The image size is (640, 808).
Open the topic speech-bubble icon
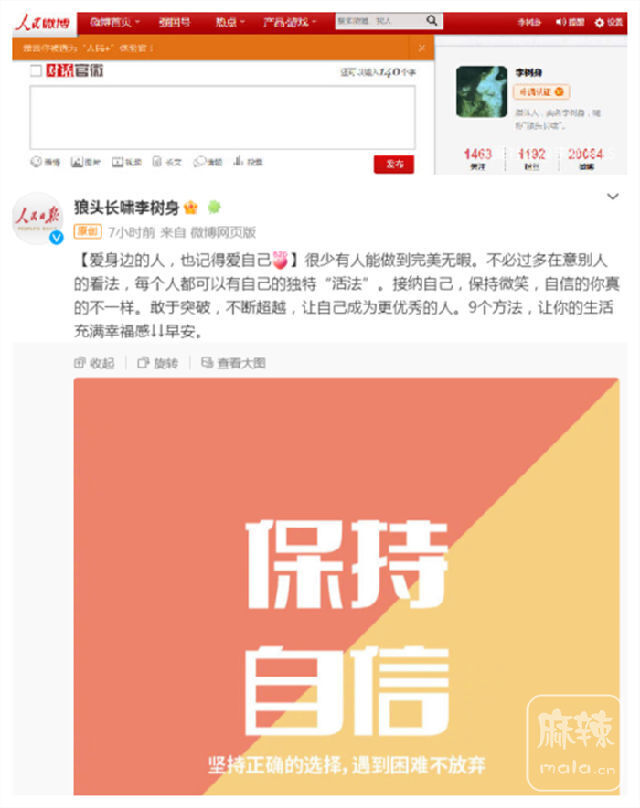click(x=199, y=161)
